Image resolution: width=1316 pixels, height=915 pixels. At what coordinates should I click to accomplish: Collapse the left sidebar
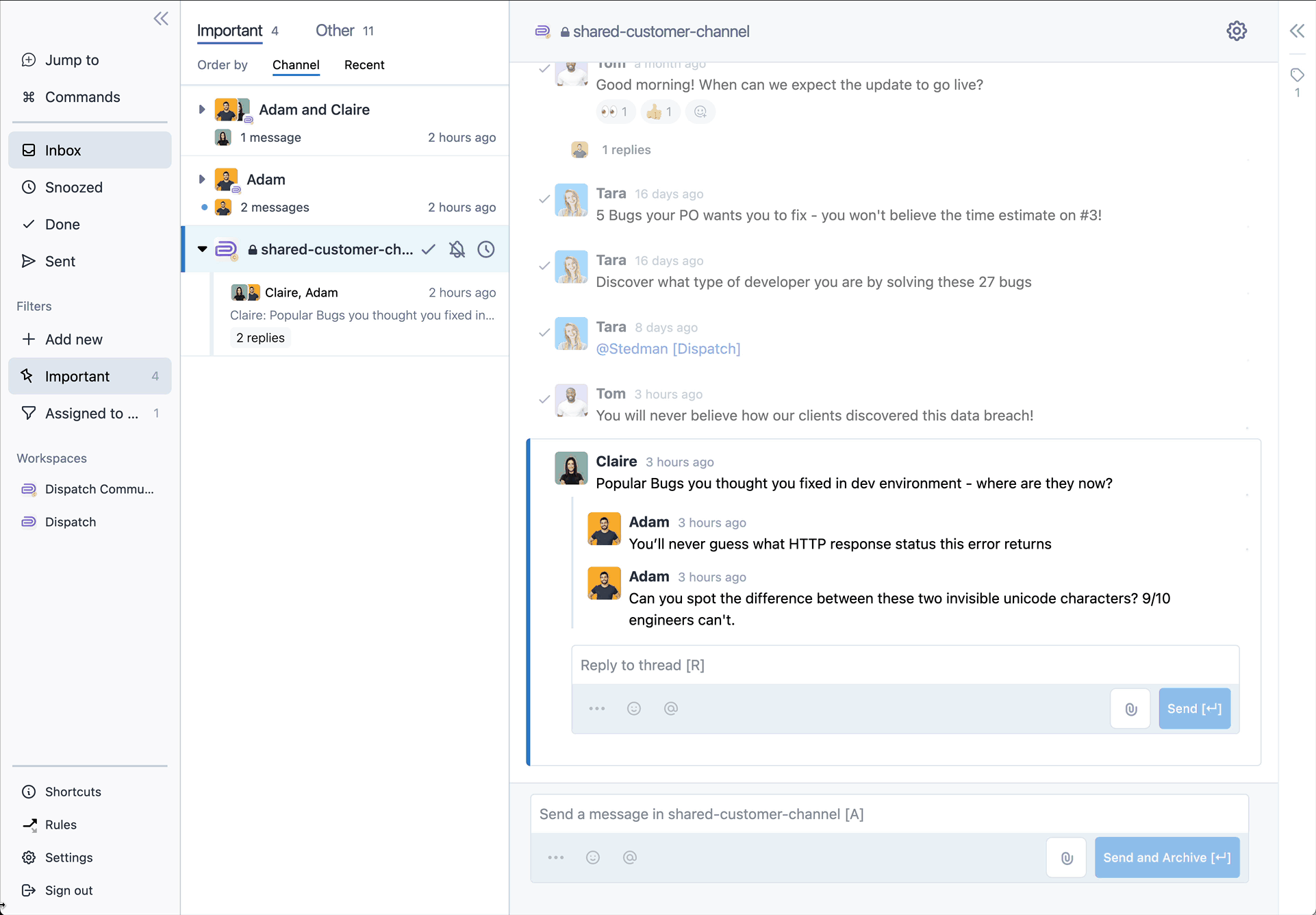point(161,18)
